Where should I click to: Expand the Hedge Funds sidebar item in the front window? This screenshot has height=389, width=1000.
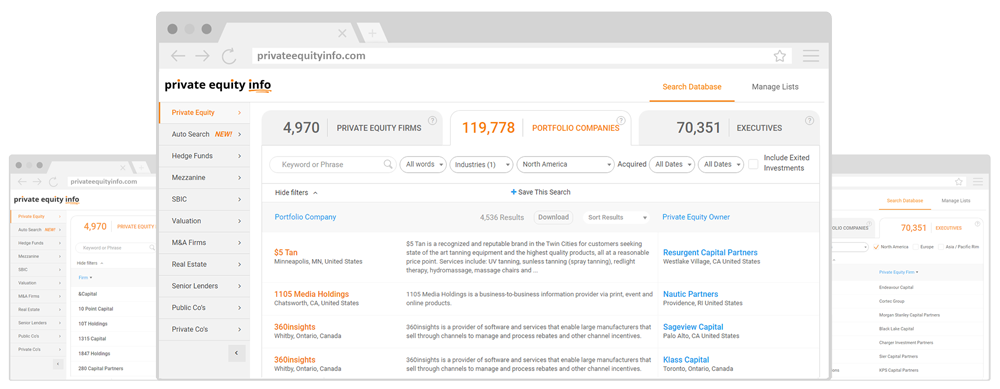tap(204, 156)
